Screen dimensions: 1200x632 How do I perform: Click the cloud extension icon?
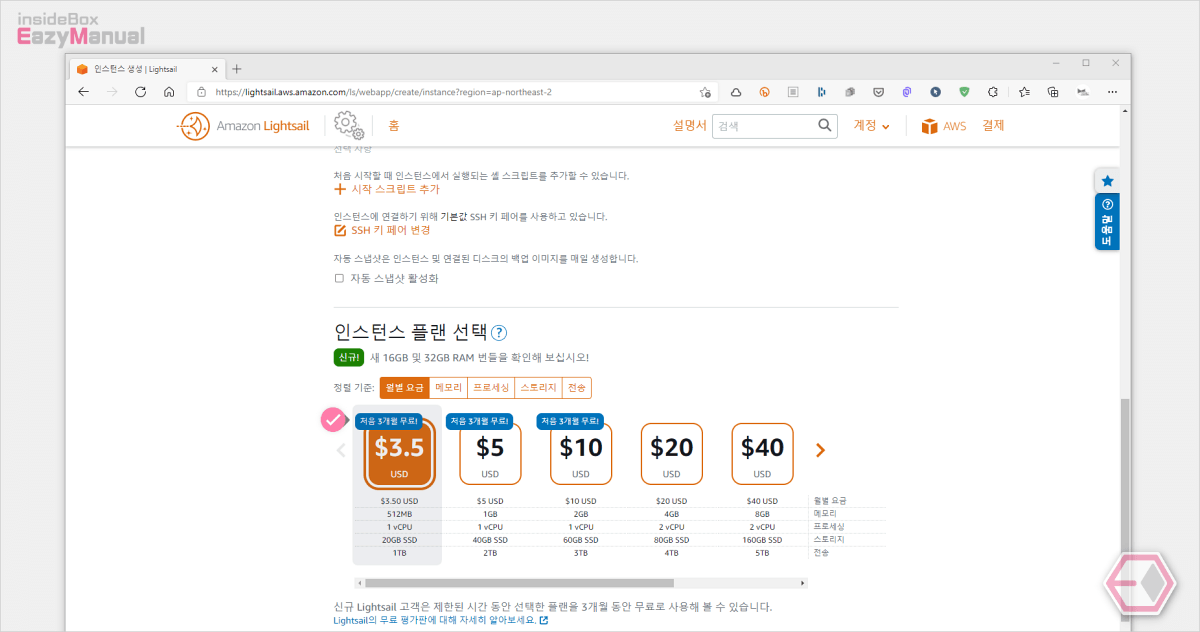[736, 92]
